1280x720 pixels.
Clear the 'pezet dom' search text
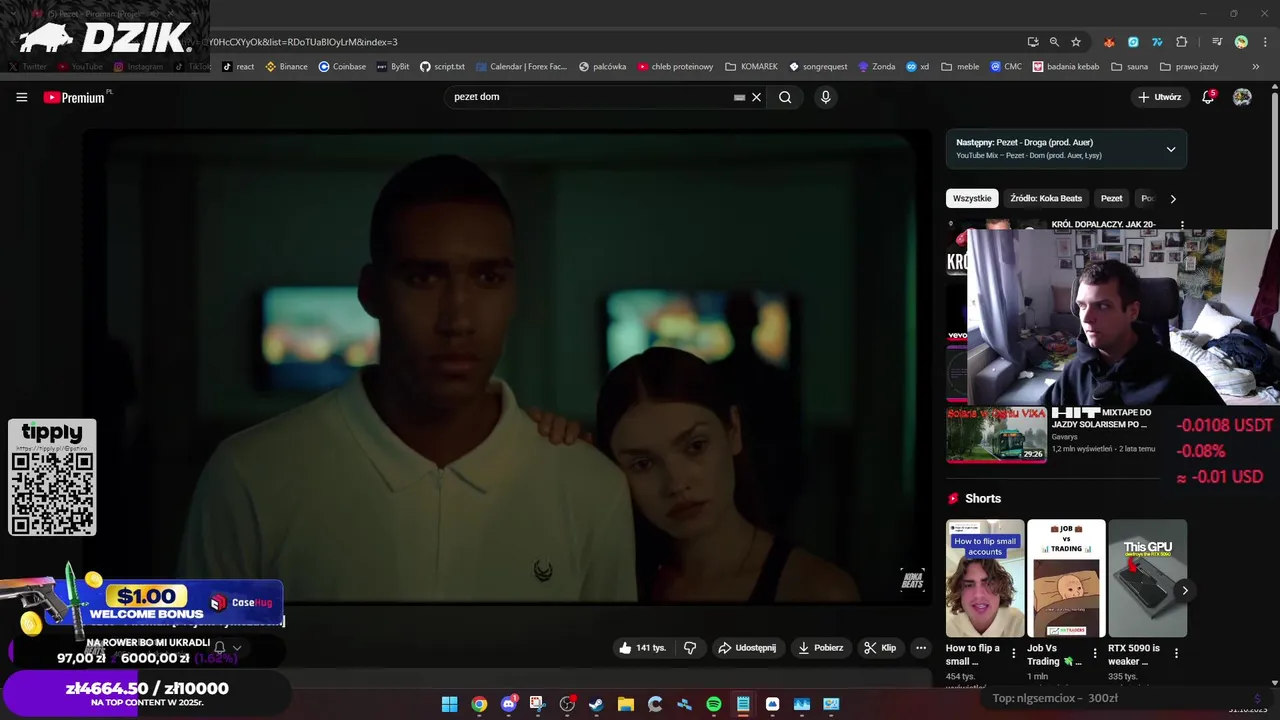[757, 97]
